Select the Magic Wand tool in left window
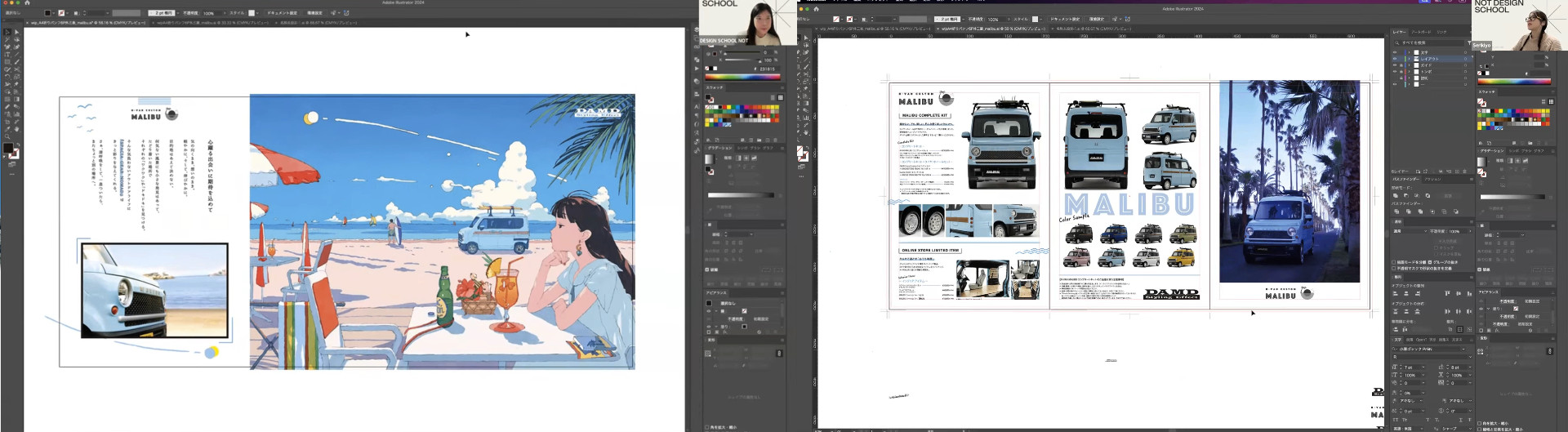This screenshot has width=1568, height=432. [x=7, y=39]
